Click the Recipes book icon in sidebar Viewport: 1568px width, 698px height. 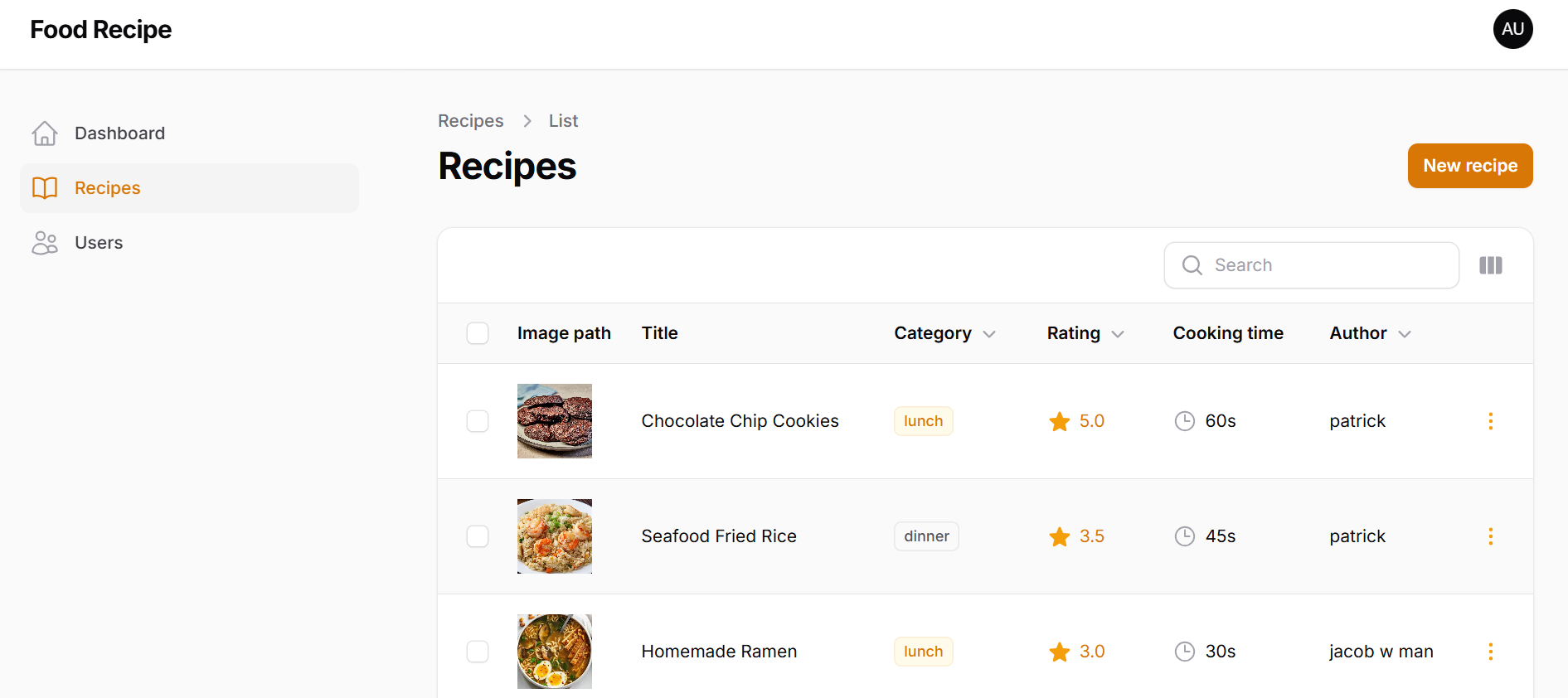[x=45, y=188]
